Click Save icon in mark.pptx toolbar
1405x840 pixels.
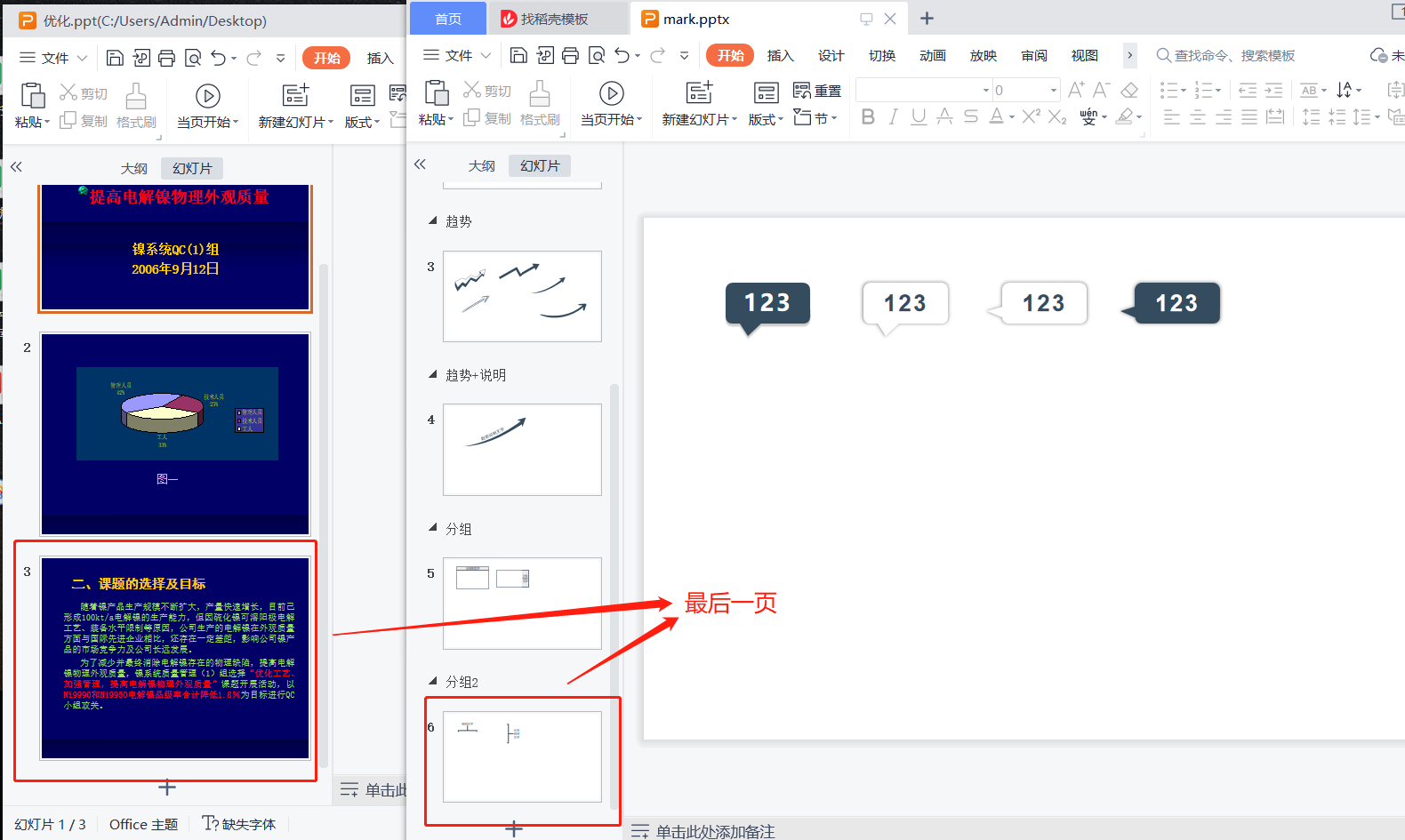coord(518,56)
